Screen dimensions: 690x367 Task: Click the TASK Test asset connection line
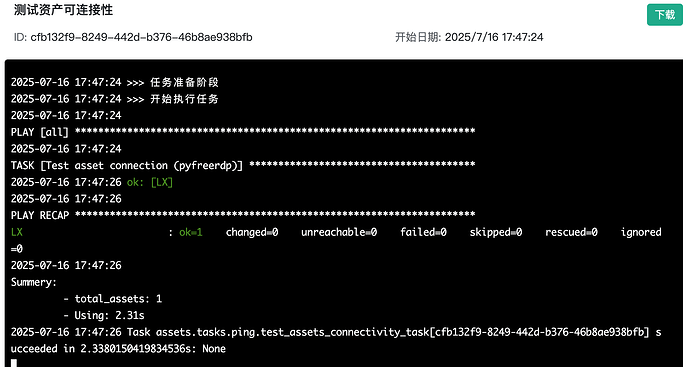[x=243, y=165]
